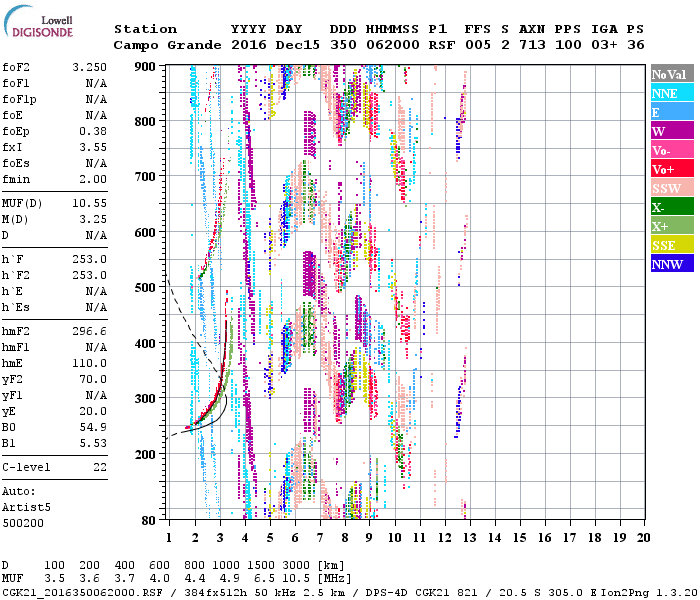Click the yE value 20.0
The height and width of the screenshot is (600, 700).
(x=93, y=412)
